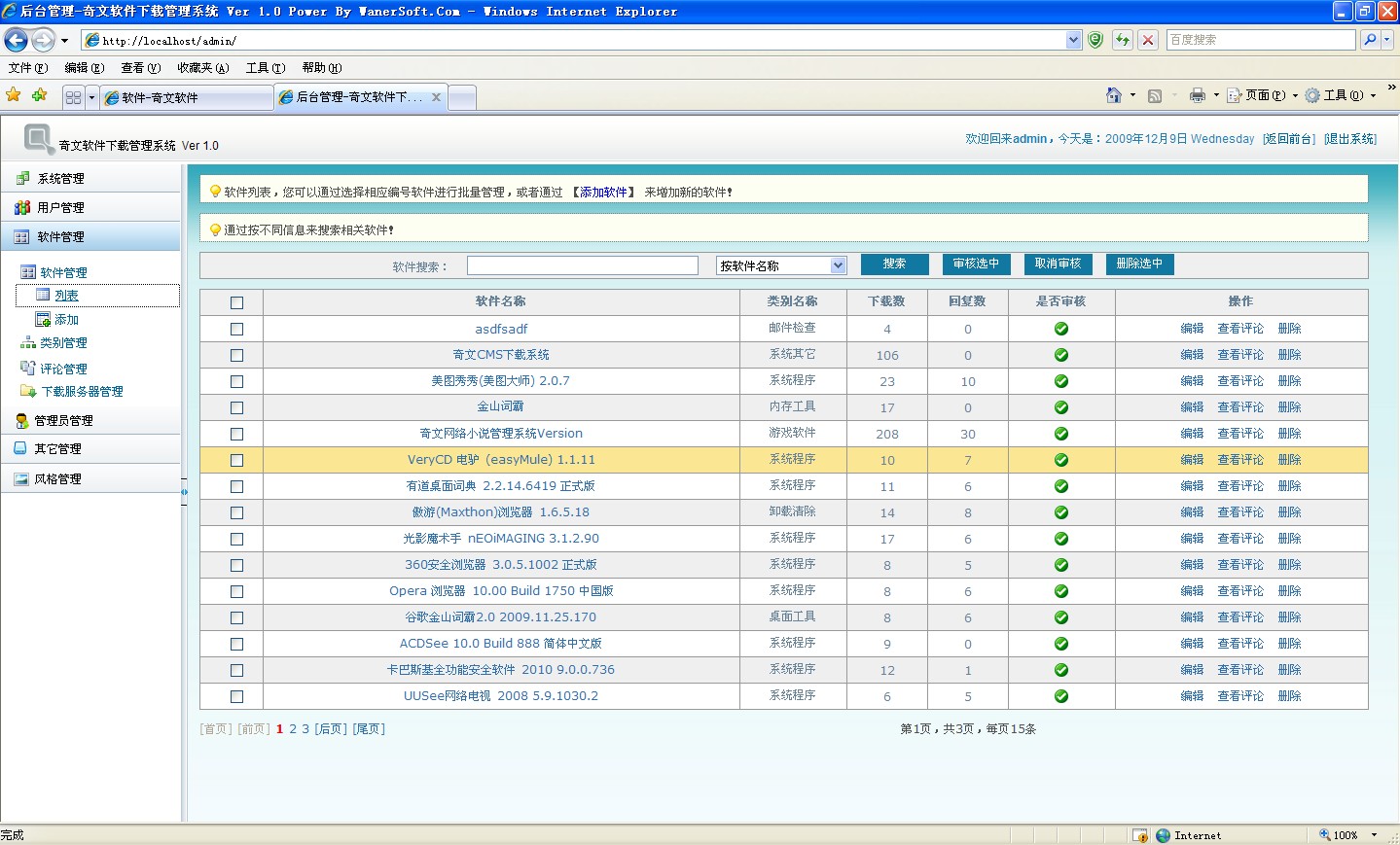Go to page 2 of the list
This screenshot has height=845, width=1400.
(x=293, y=729)
